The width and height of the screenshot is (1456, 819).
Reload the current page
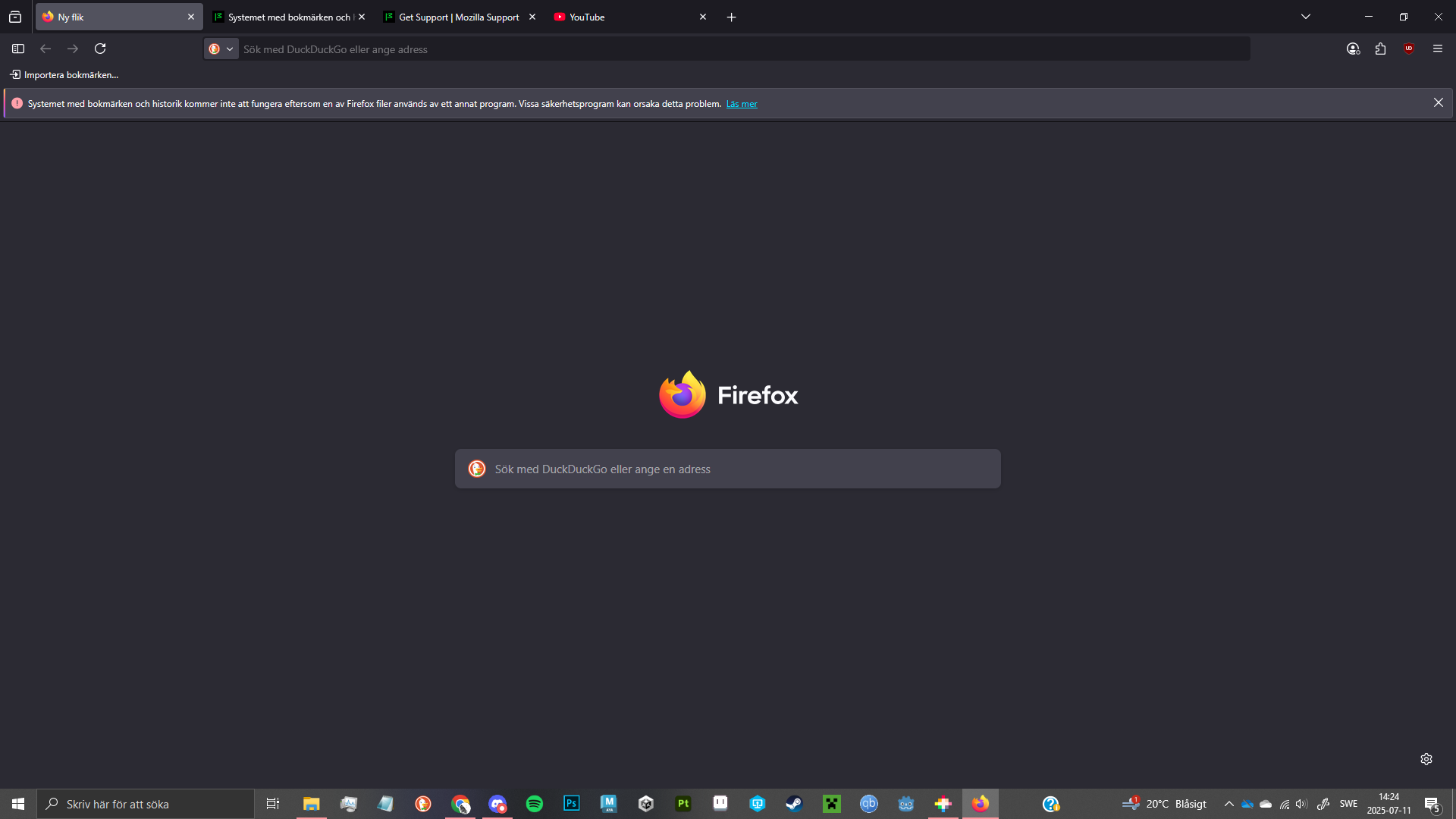coord(100,49)
